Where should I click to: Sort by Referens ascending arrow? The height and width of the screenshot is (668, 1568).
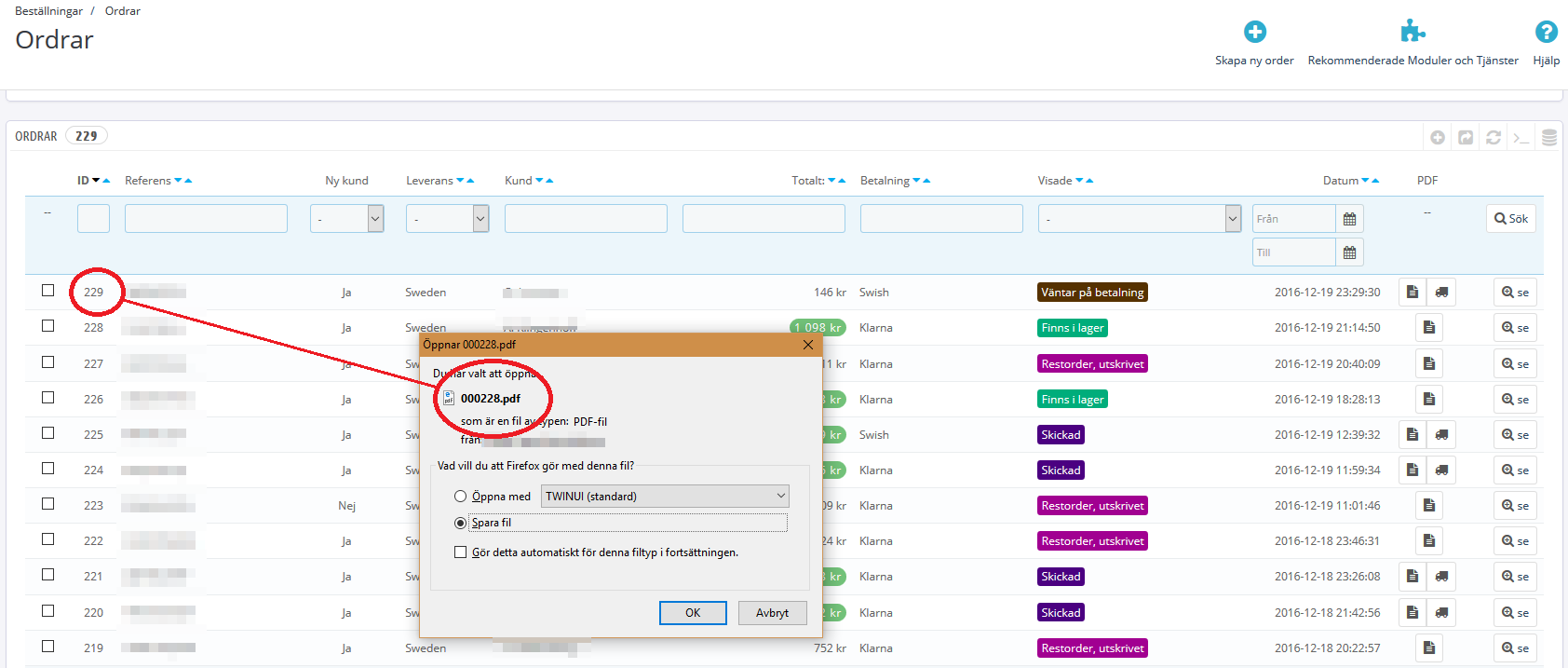point(188,181)
